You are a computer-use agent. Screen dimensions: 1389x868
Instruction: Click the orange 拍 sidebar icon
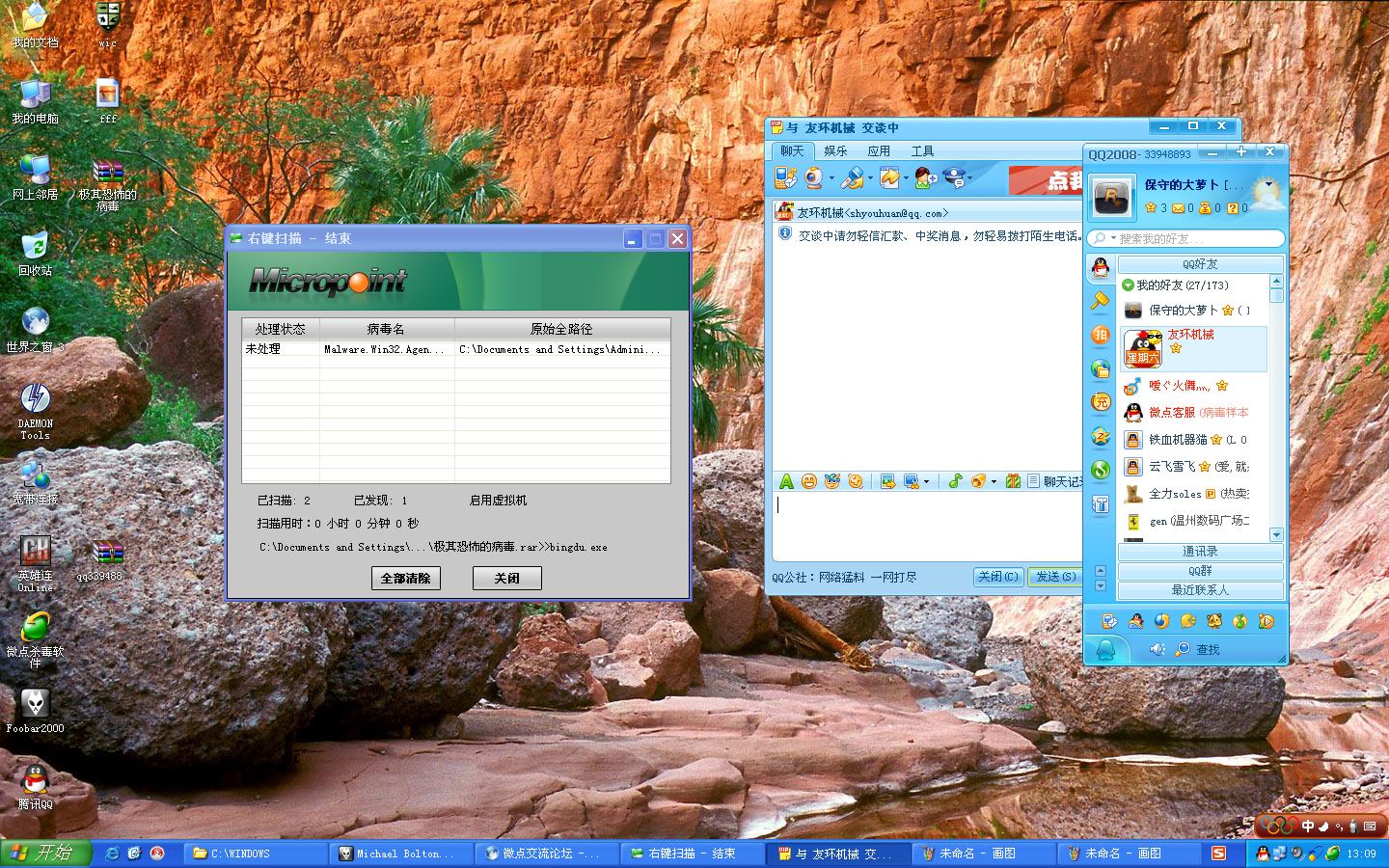[1101, 335]
